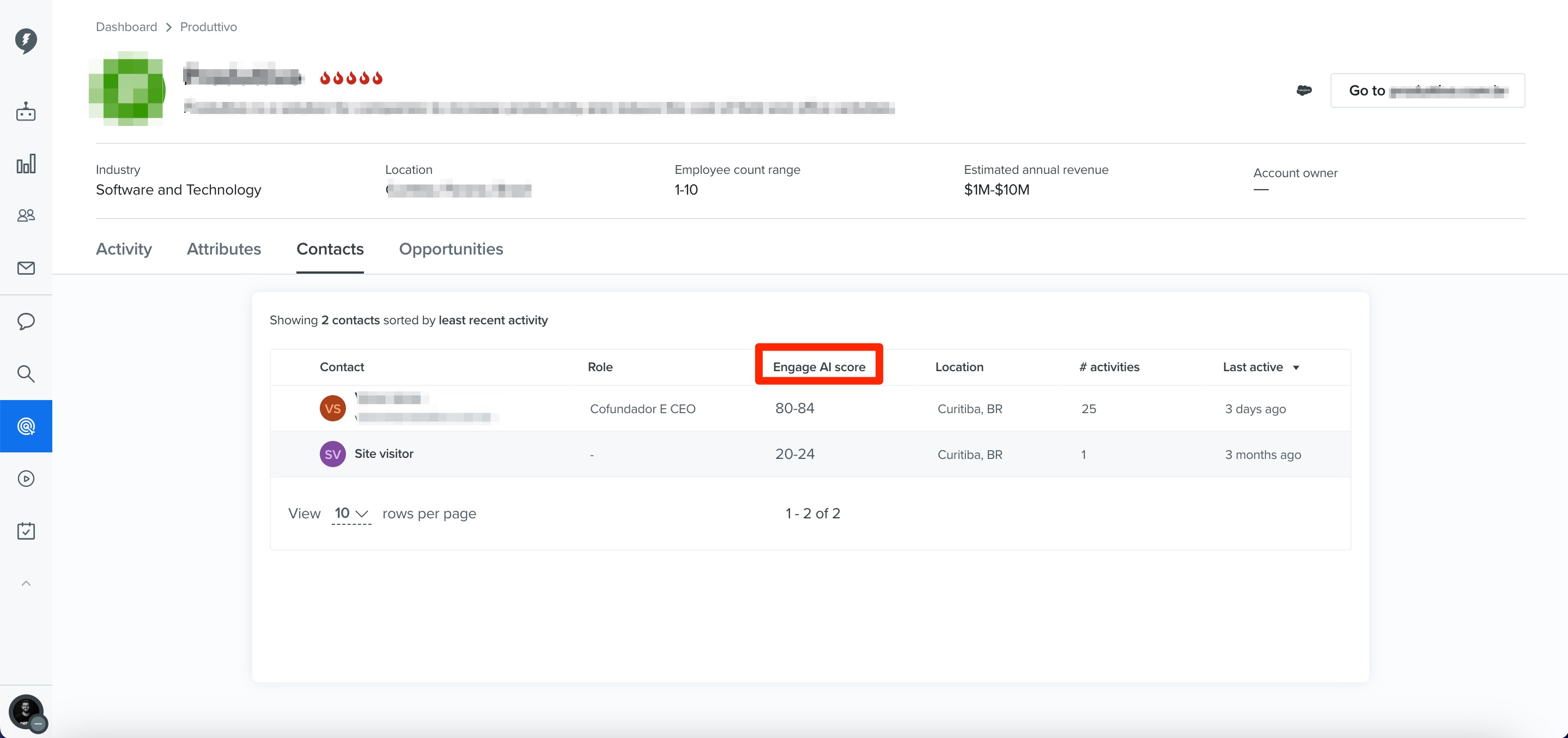Open the bot playbooks sidebar icon
Image resolution: width=1568 pixels, height=738 pixels.
[26, 111]
